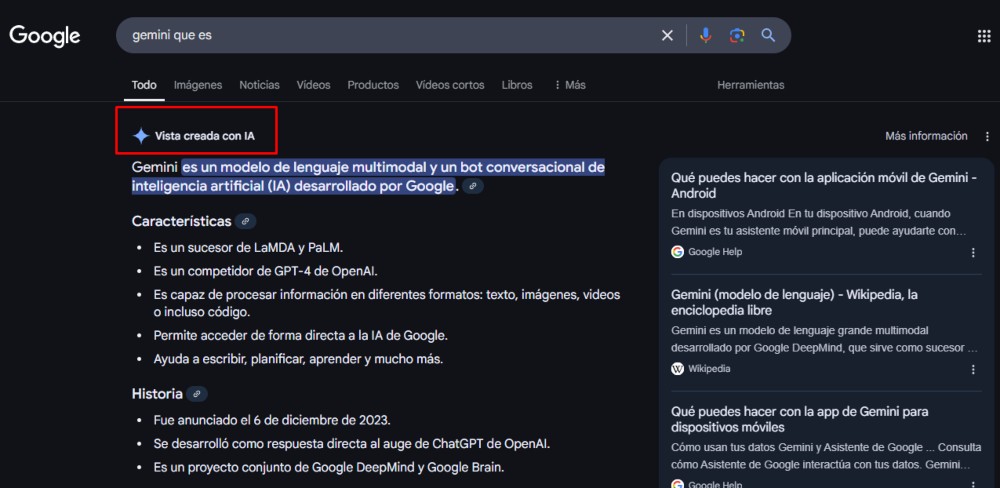Start voice search with the microphone icon

[705, 36]
